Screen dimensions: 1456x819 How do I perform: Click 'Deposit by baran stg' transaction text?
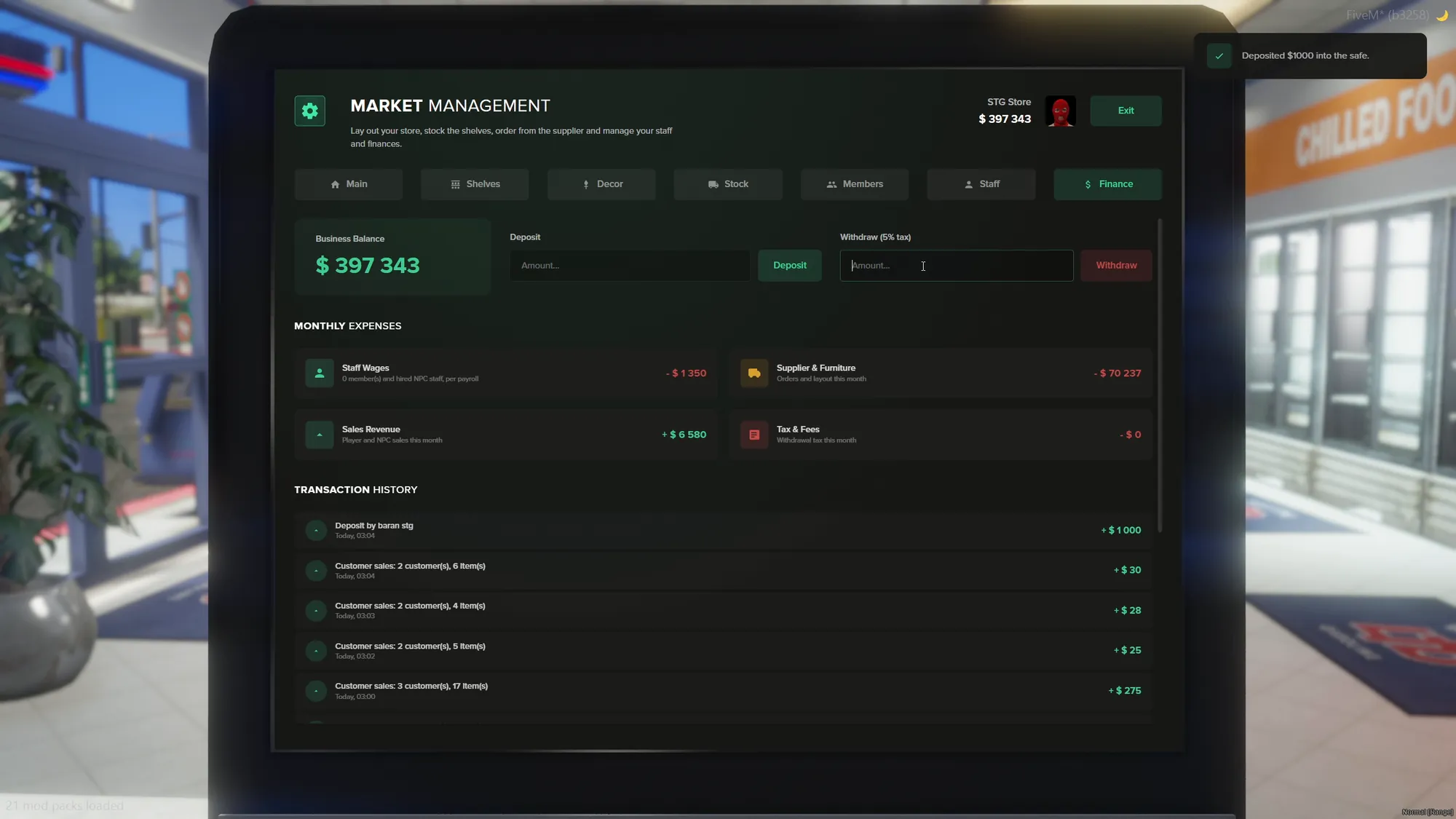pyautogui.click(x=374, y=526)
